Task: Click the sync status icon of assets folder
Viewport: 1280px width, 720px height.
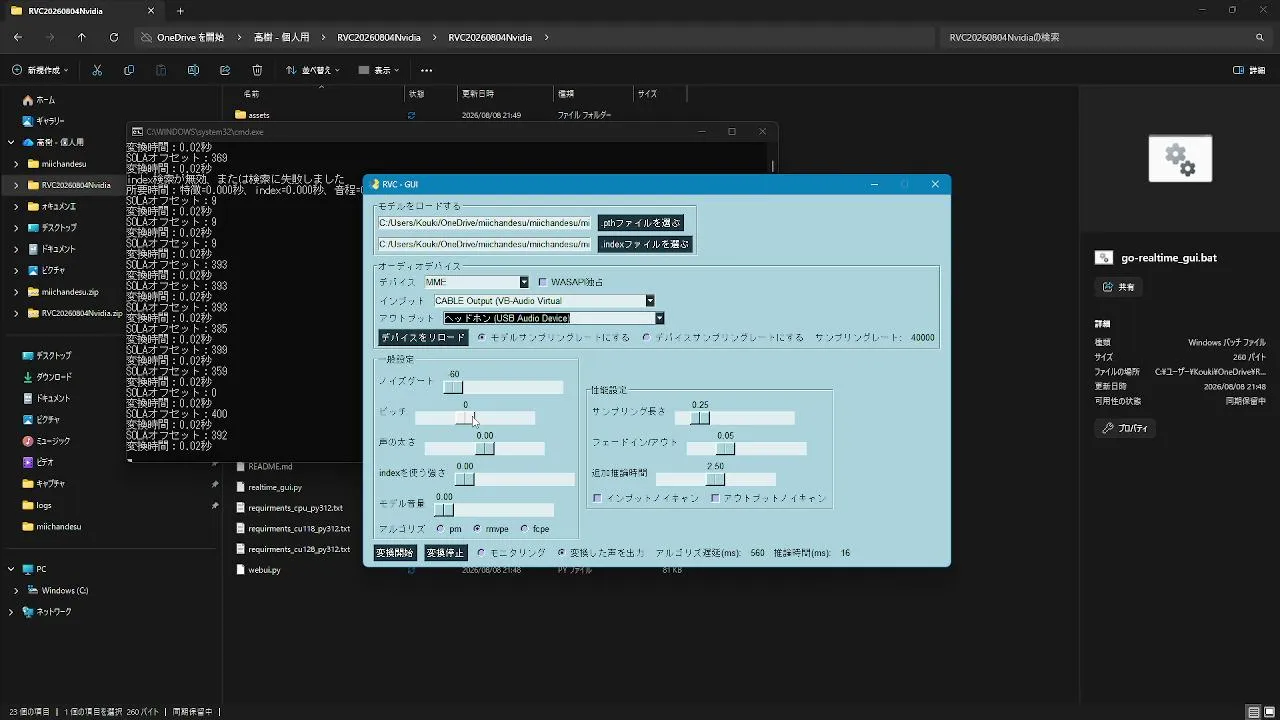Action: 411,115
